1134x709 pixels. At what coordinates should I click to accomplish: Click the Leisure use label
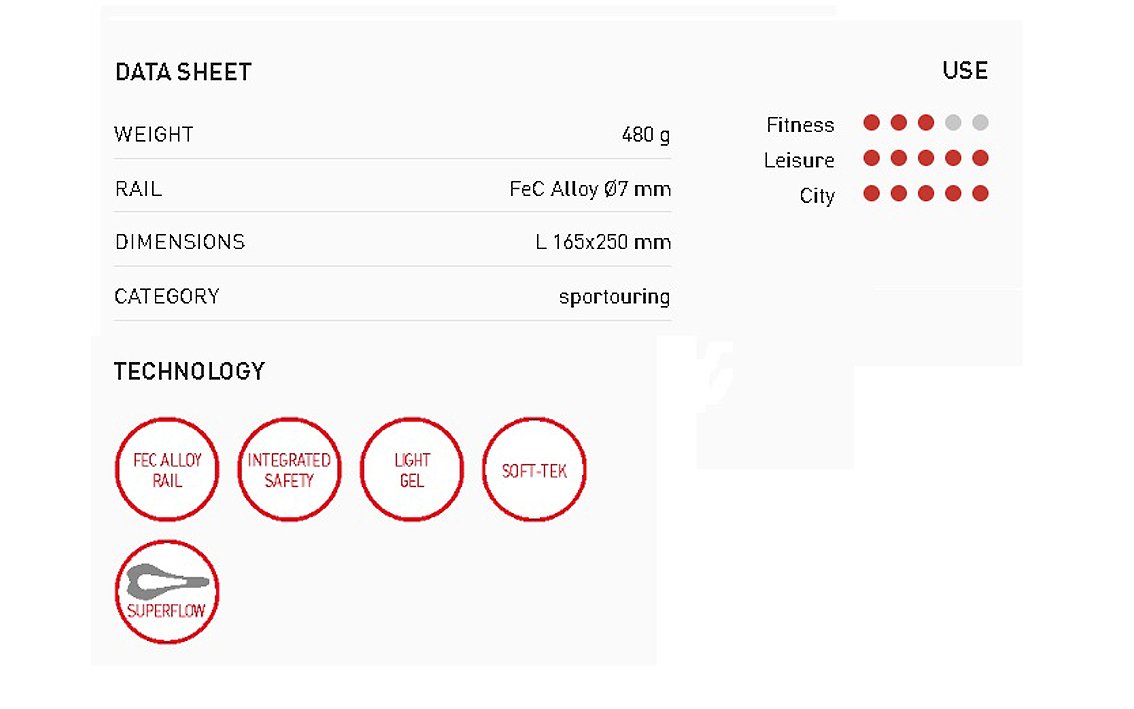pos(799,160)
